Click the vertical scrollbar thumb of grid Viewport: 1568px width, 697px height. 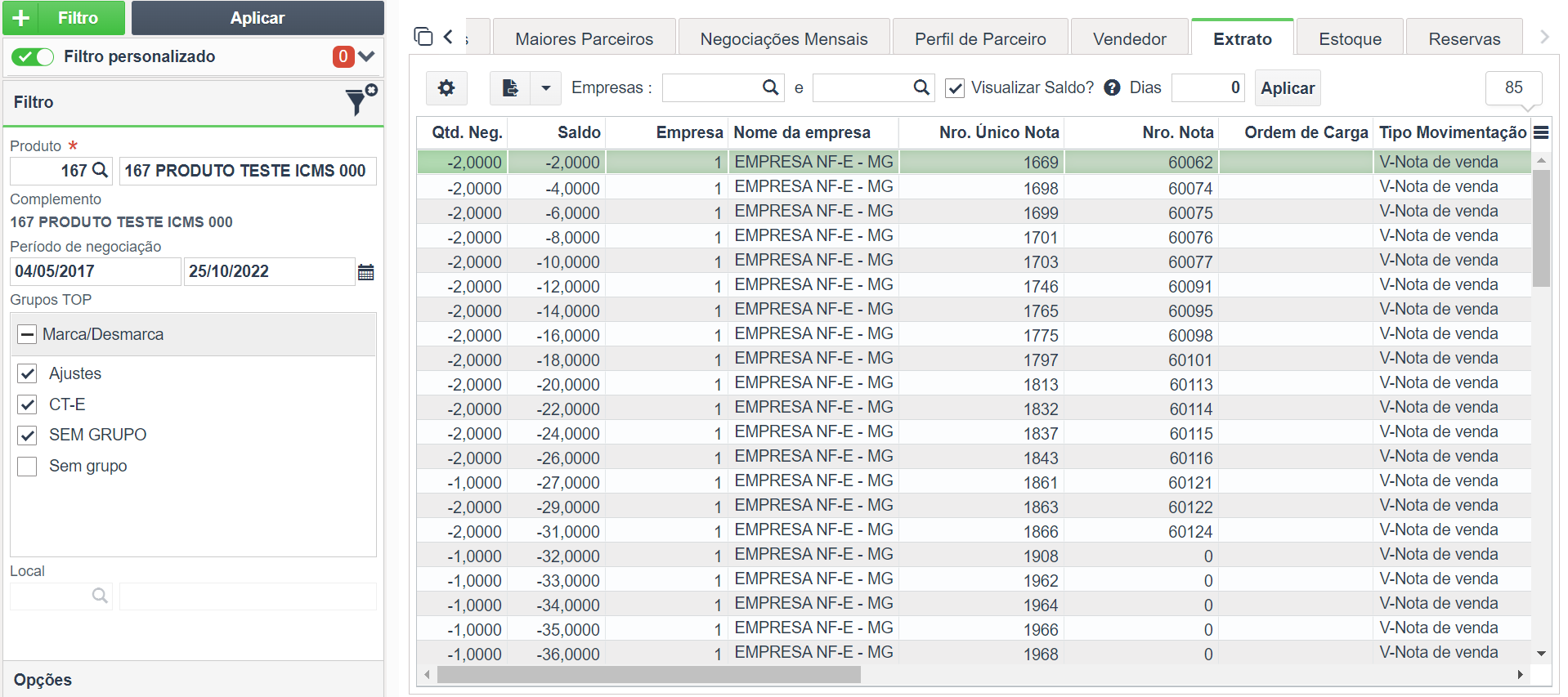click(x=1541, y=229)
